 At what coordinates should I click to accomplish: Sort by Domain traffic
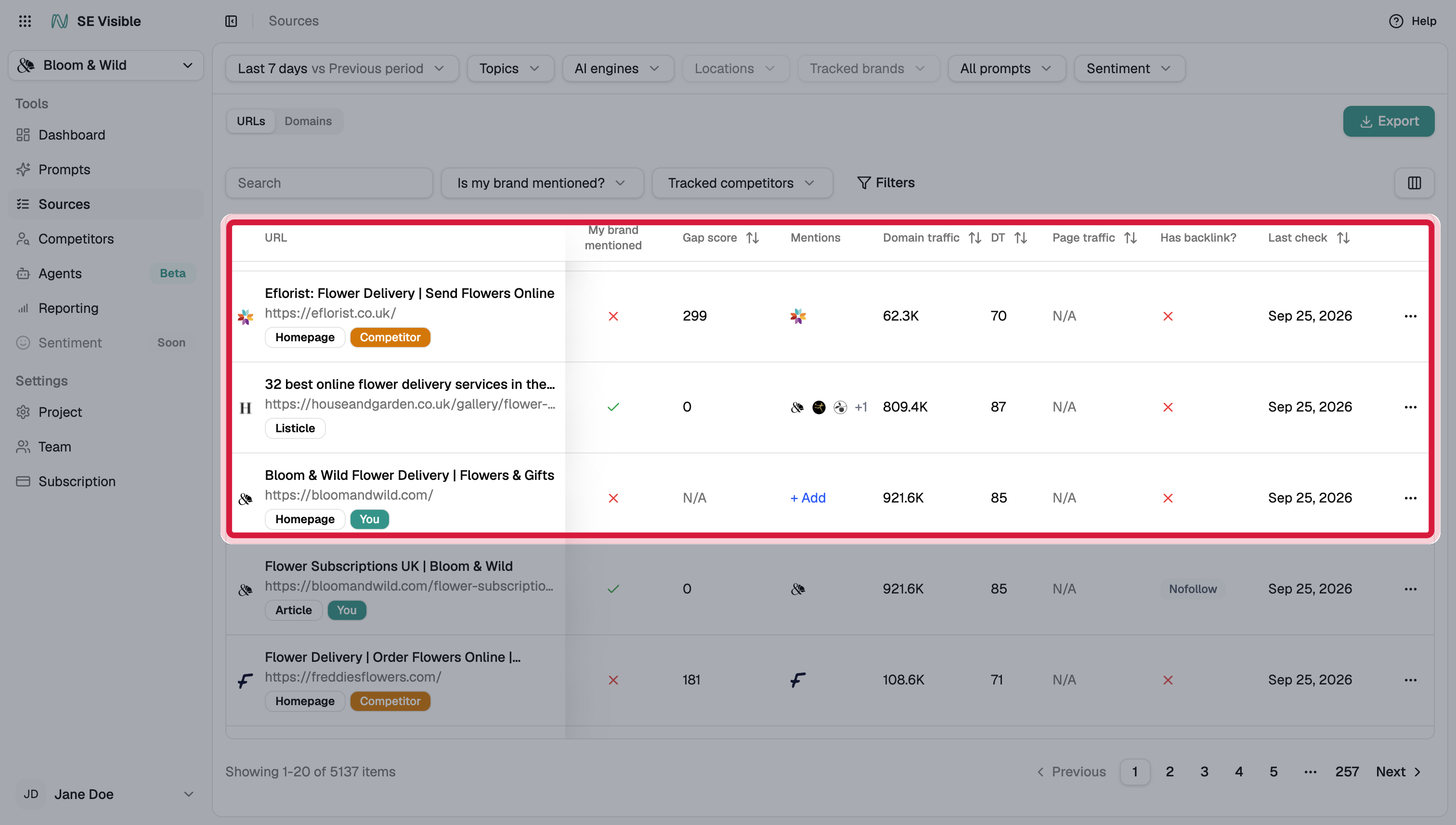(x=974, y=237)
